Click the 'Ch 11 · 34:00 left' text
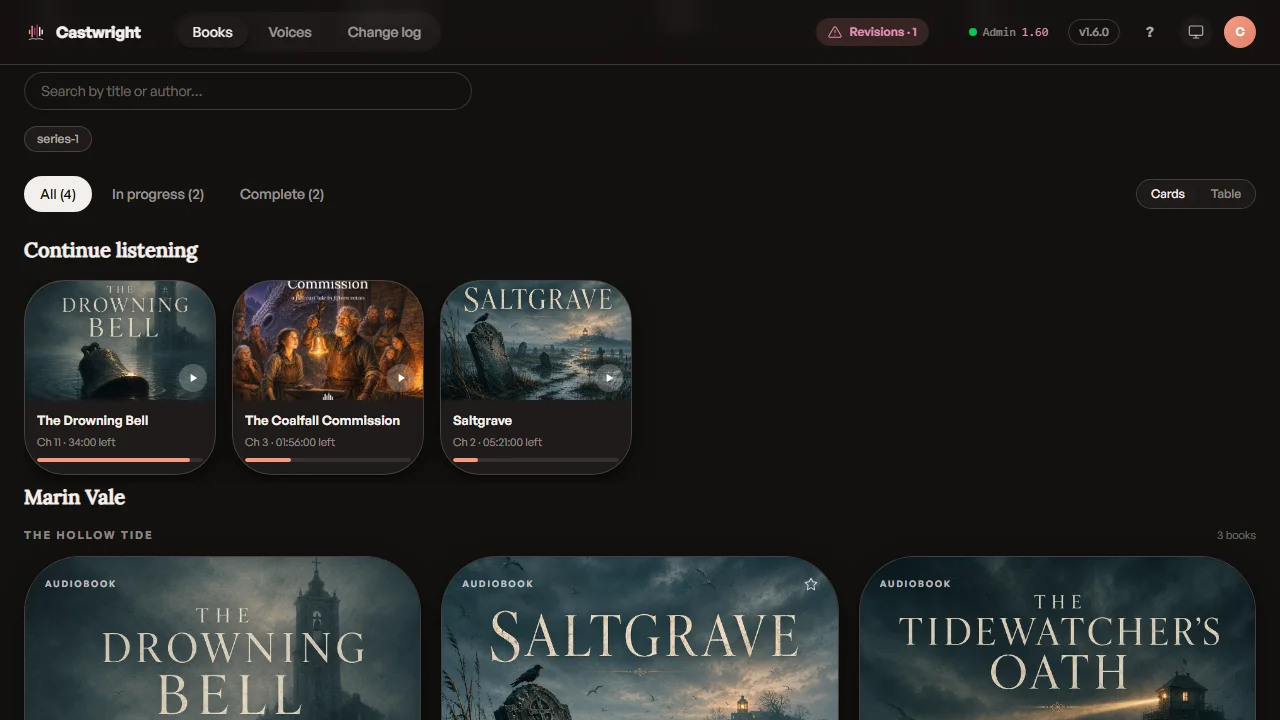This screenshot has width=1280, height=720. point(76,442)
